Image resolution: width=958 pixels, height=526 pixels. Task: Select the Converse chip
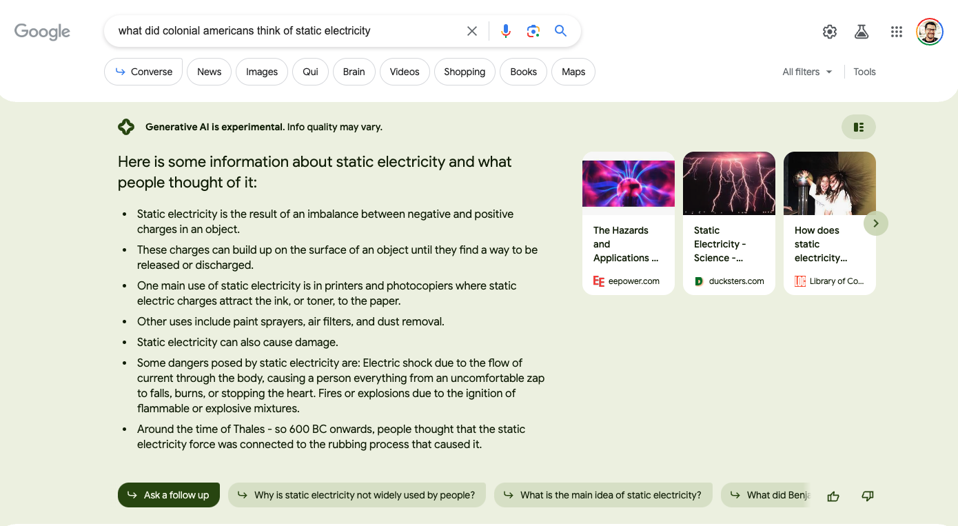[x=143, y=72]
